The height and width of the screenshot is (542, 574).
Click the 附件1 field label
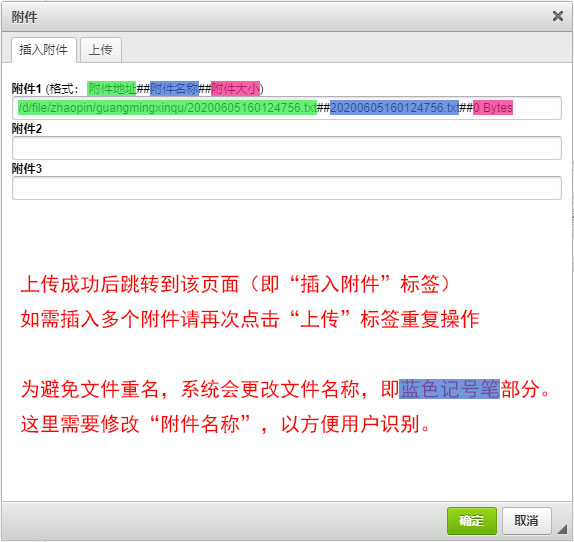tap(26, 89)
